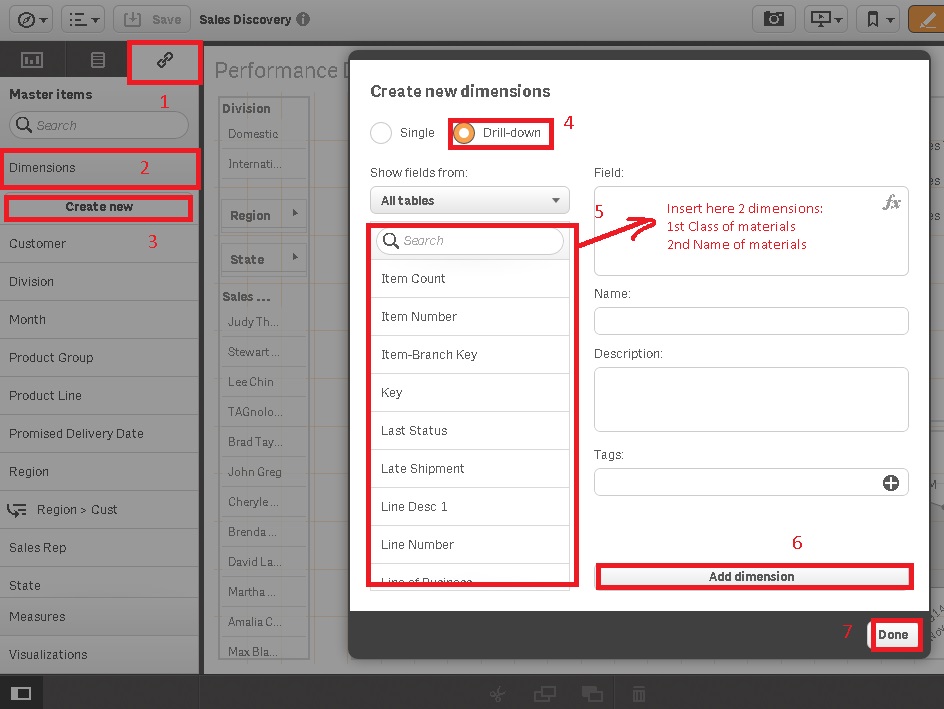This screenshot has width=944, height=709.
Task: Select the Sales Rep master dimension
Action: 99,548
